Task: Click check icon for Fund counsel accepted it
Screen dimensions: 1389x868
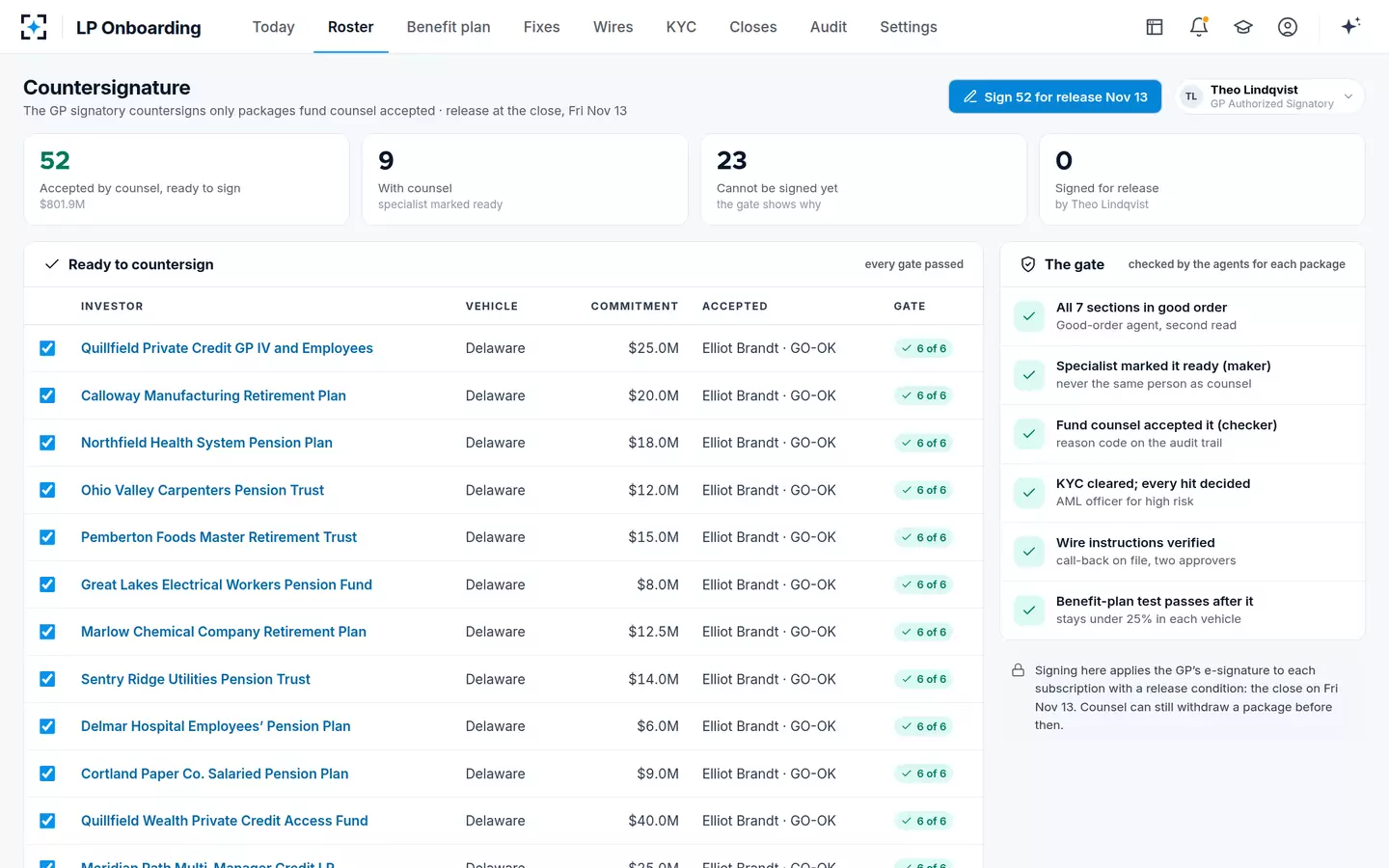Action: pos(1029,434)
